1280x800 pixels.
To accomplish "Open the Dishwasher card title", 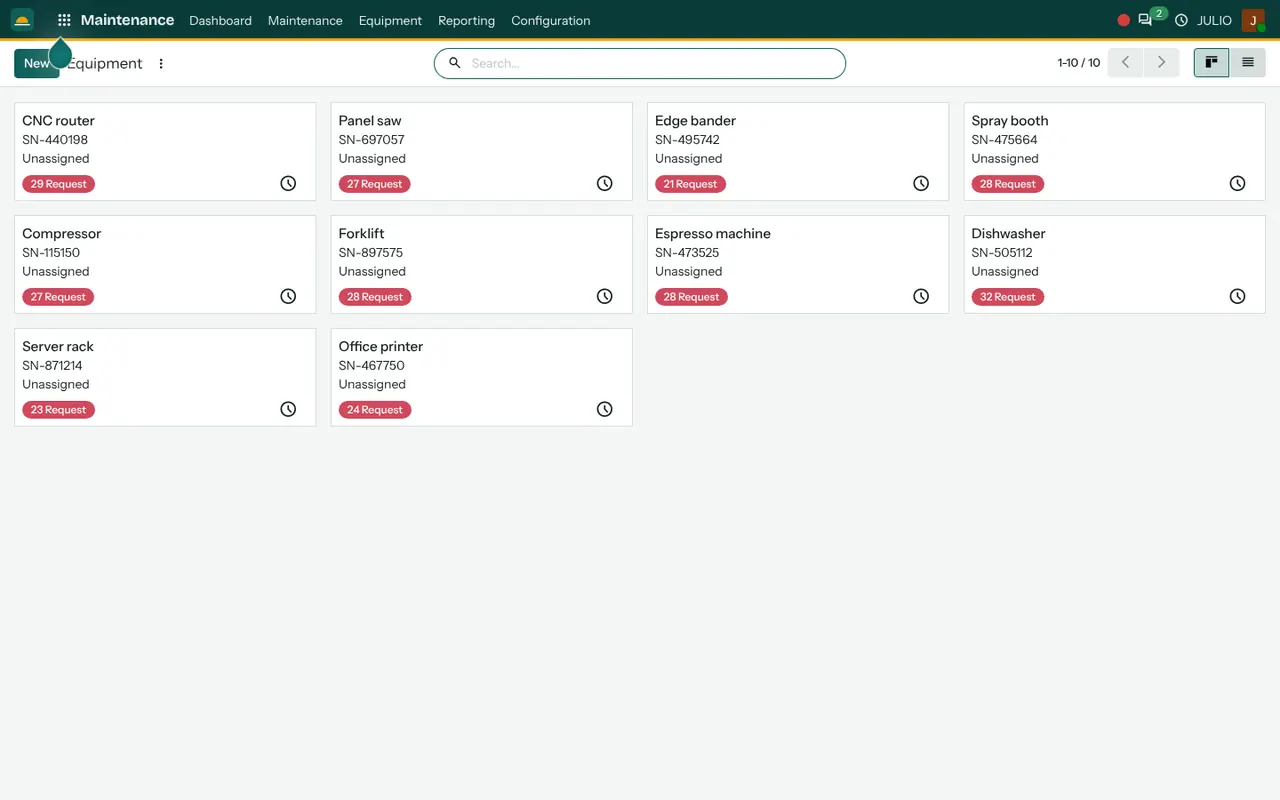I will click(1008, 233).
